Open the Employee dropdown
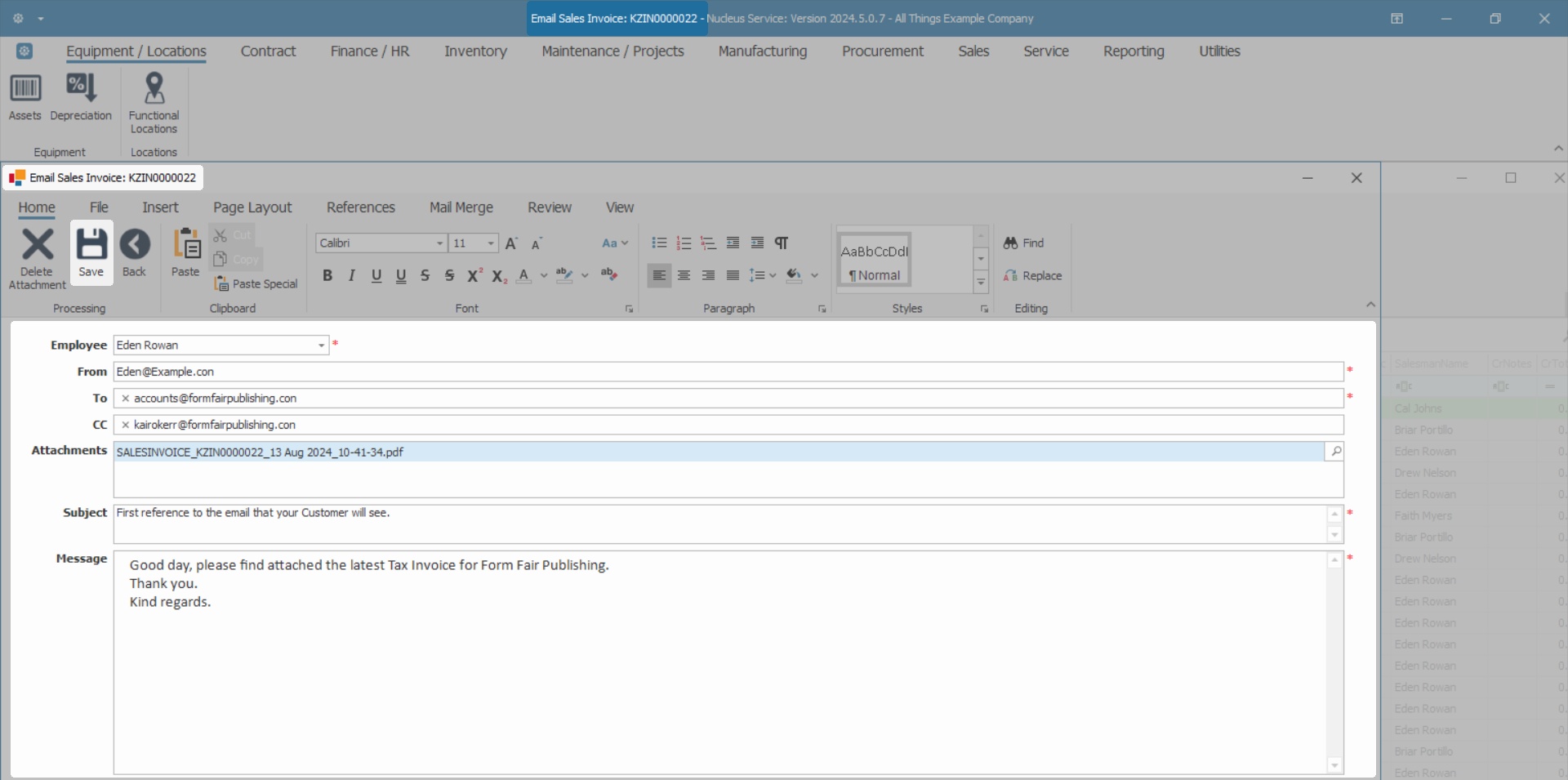 [321, 345]
